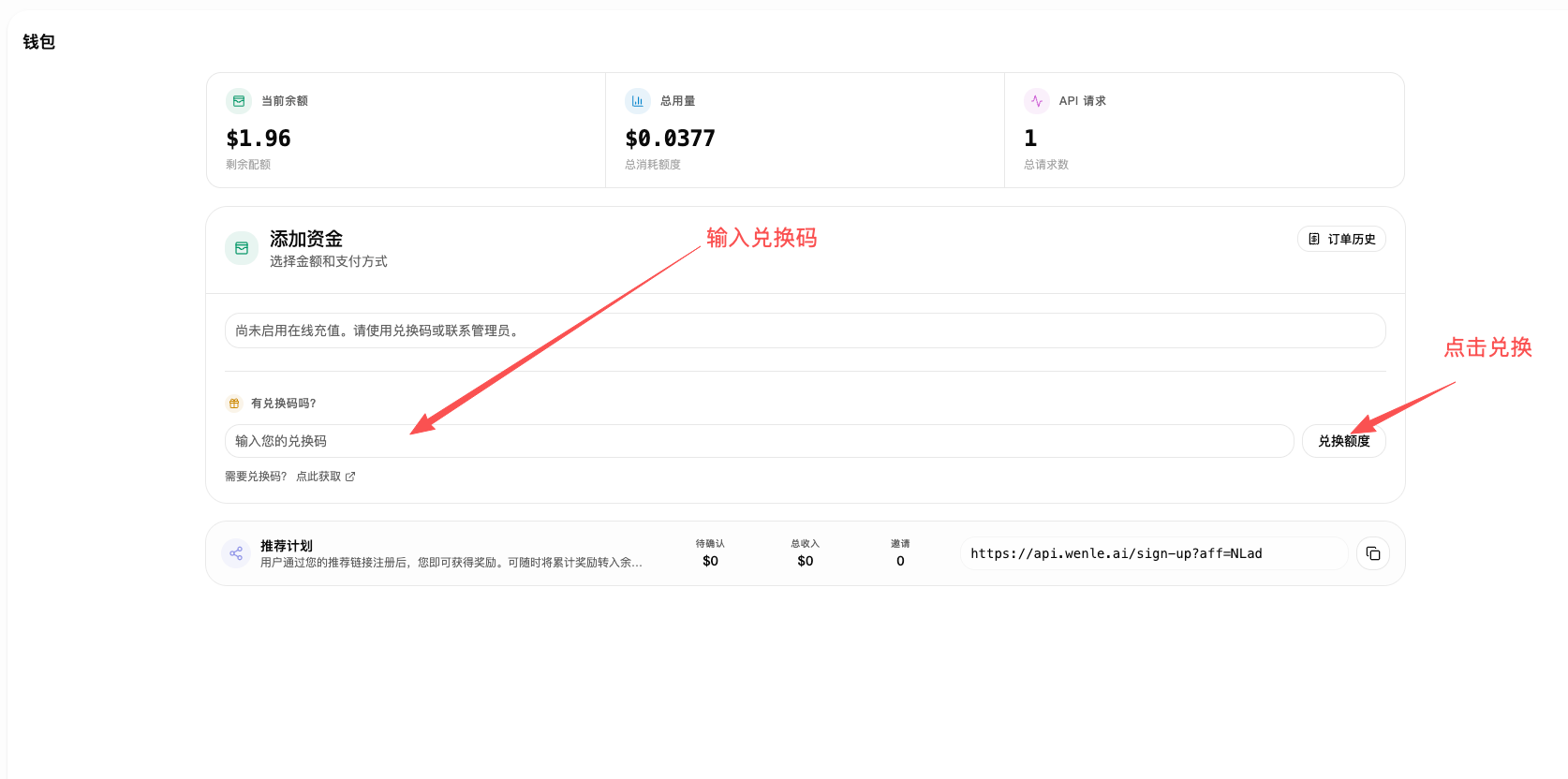Click the 待确认 pending amount $0
1568x779 pixels.
click(x=710, y=561)
